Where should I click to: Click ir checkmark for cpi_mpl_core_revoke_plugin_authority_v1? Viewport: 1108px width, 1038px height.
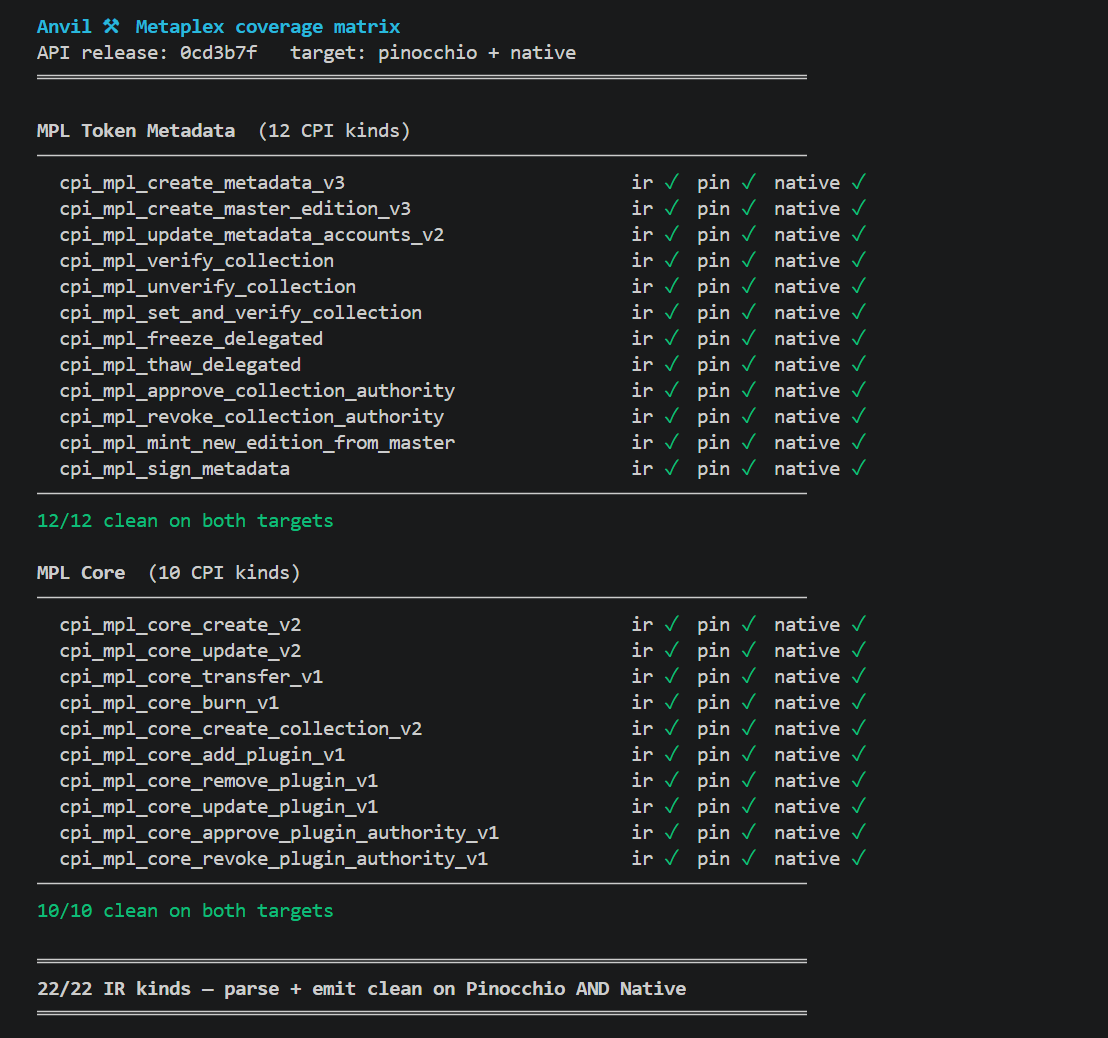671,859
